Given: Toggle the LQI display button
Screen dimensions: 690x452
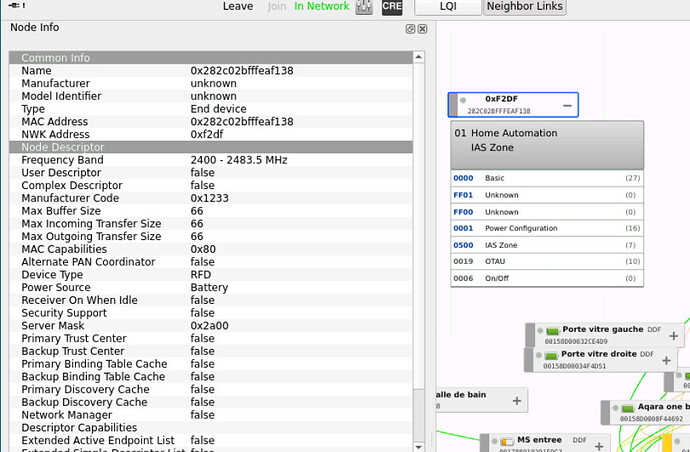Looking at the screenshot, I should (448, 7).
